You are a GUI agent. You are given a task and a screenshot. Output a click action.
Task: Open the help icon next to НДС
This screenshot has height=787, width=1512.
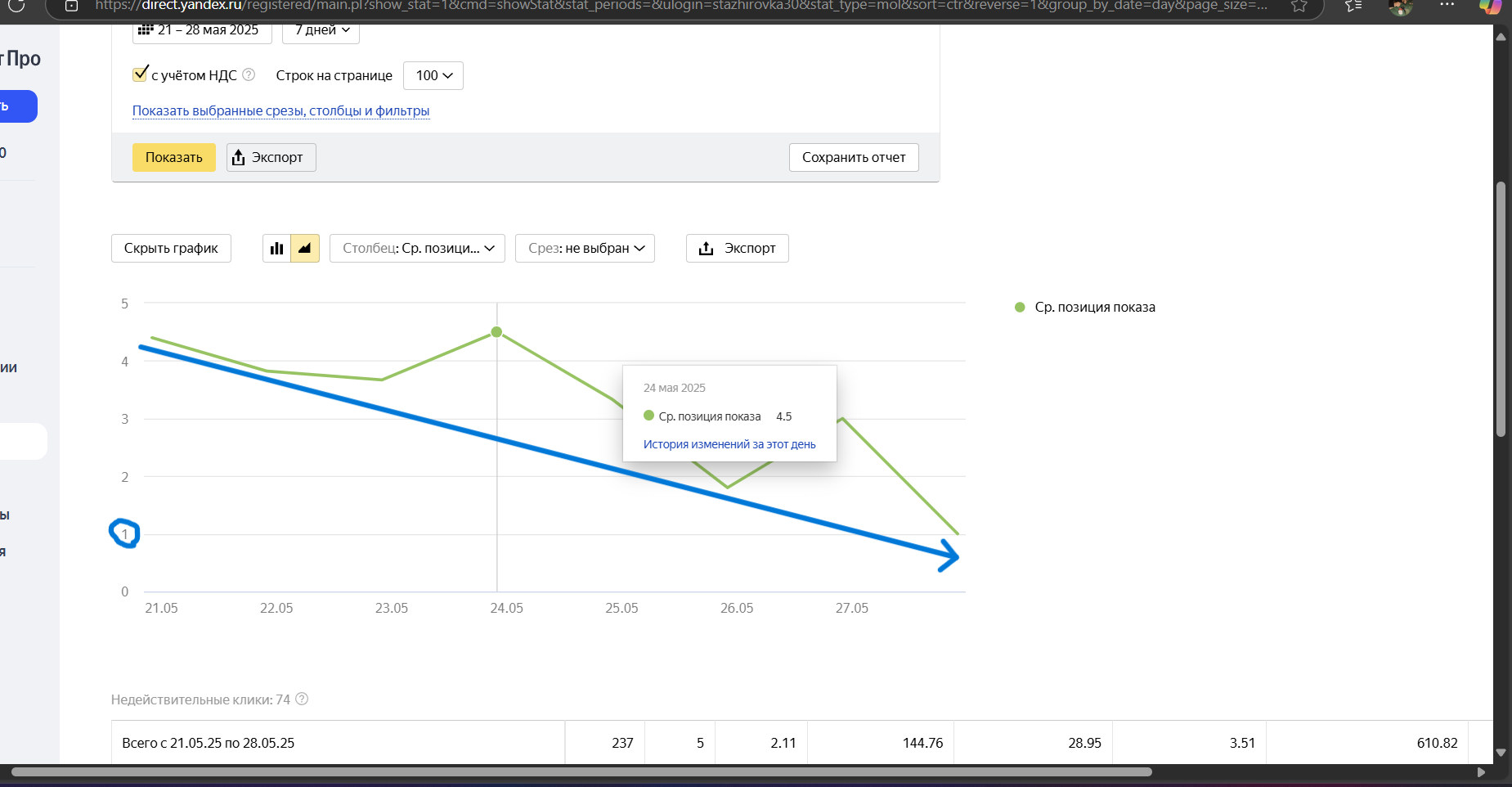(x=249, y=74)
